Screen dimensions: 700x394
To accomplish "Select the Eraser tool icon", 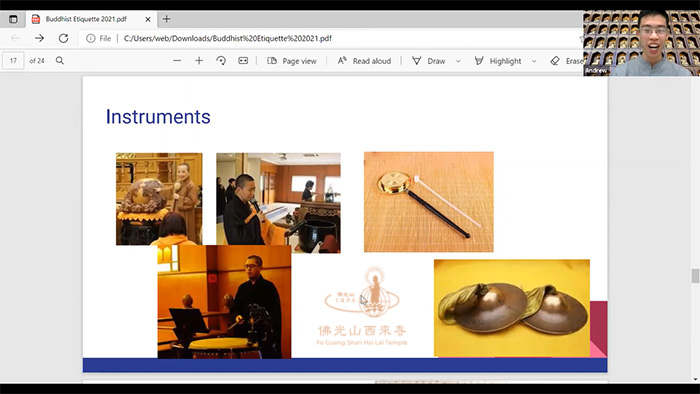I will [x=555, y=61].
